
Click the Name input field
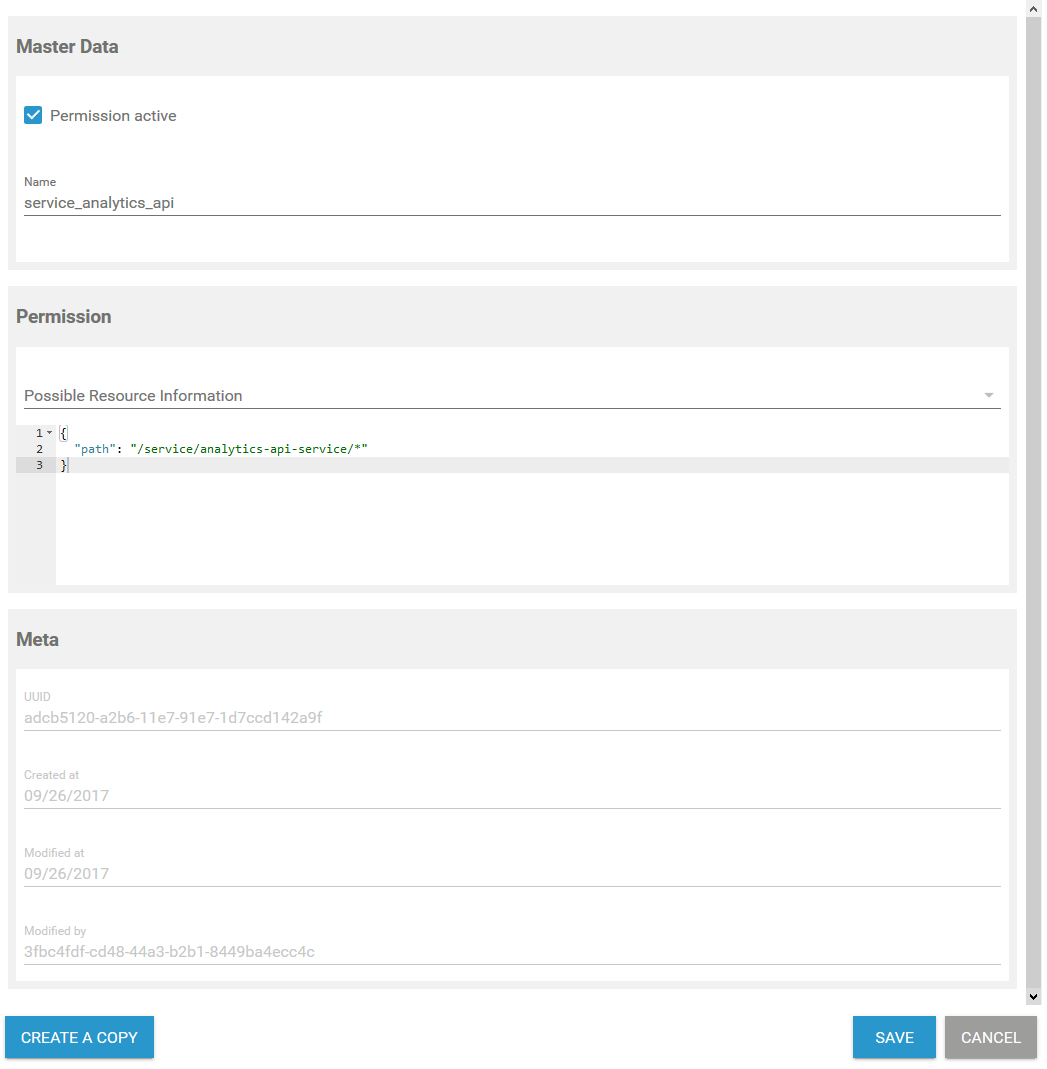click(x=511, y=203)
